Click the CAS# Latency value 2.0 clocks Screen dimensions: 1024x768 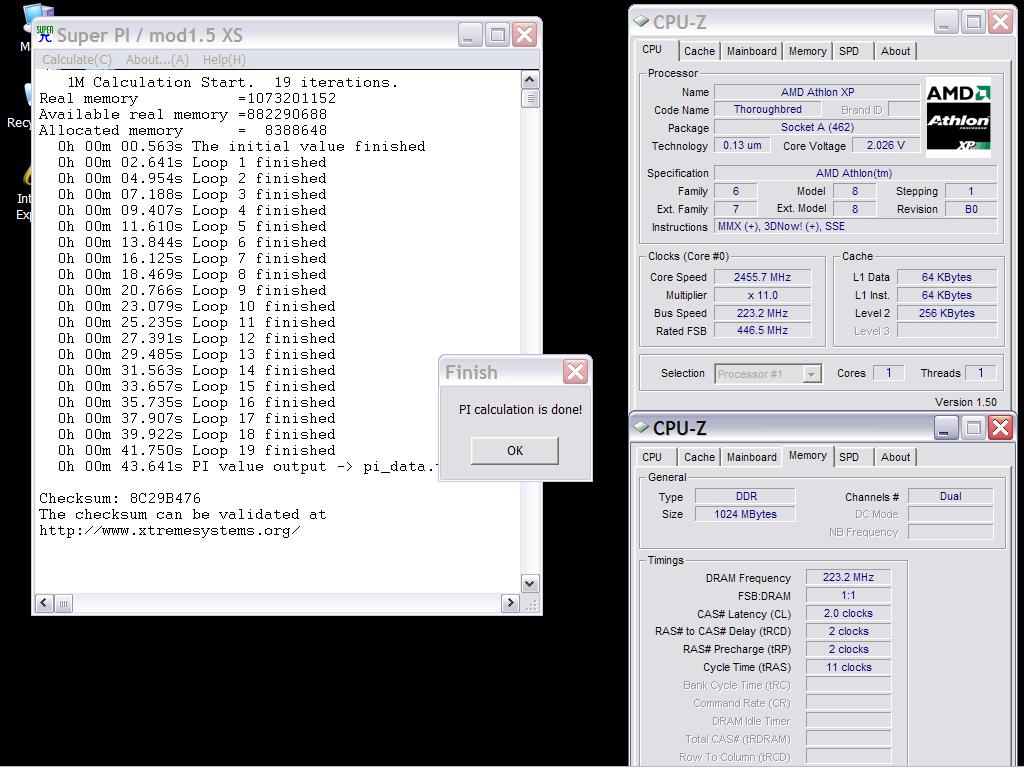coord(848,613)
